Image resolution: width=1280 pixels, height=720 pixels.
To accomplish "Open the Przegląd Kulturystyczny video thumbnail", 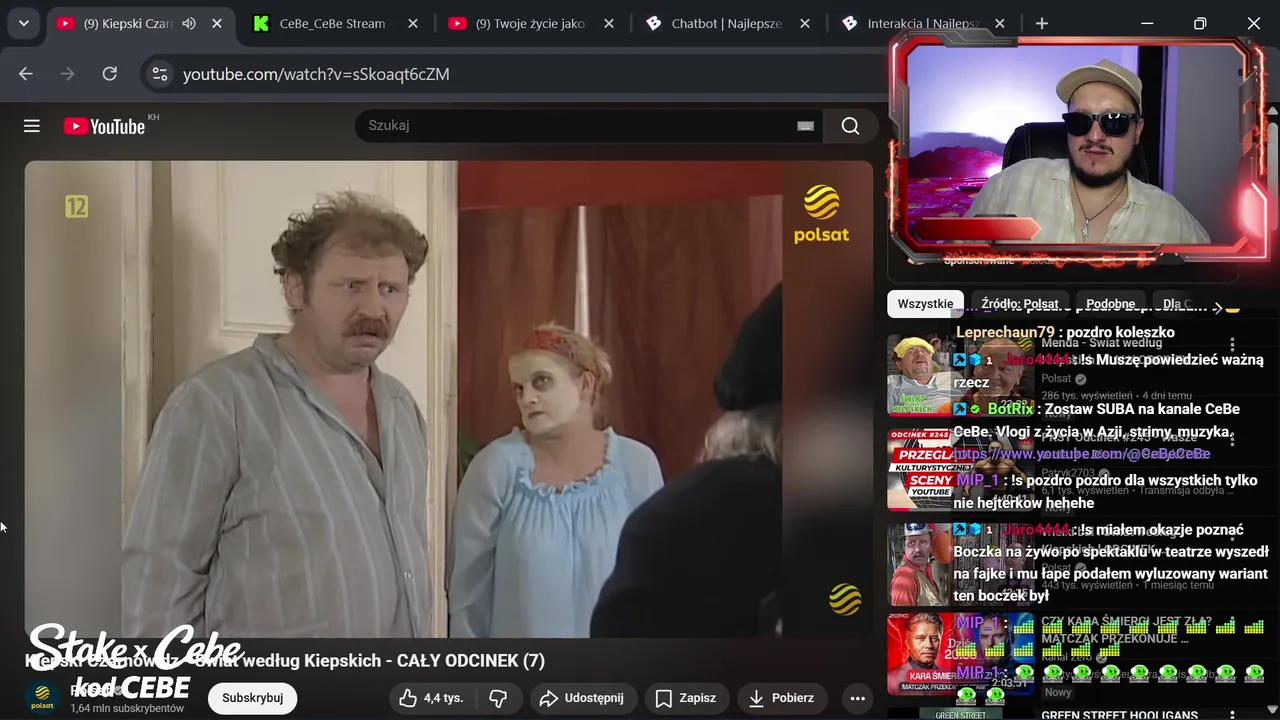I will pyautogui.click(x=961, y=470).
